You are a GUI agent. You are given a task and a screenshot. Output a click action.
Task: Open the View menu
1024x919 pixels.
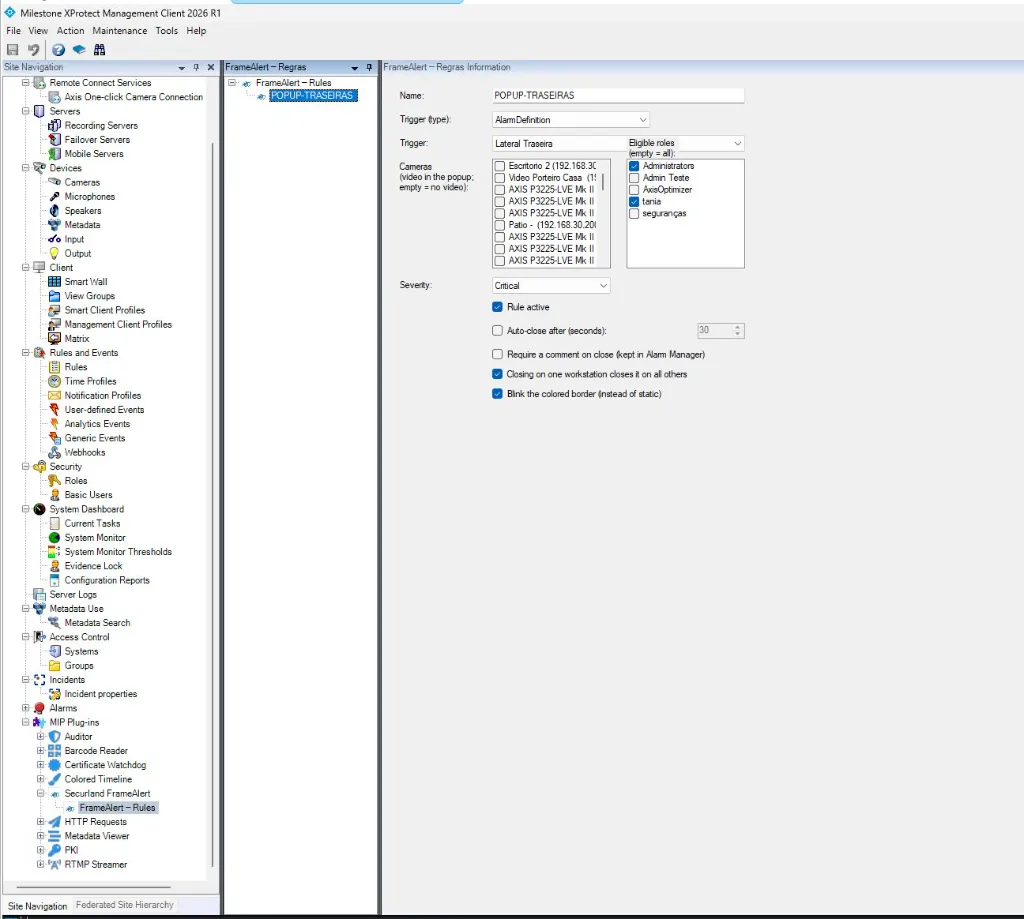pyautogui.click(x=38, y=31)
